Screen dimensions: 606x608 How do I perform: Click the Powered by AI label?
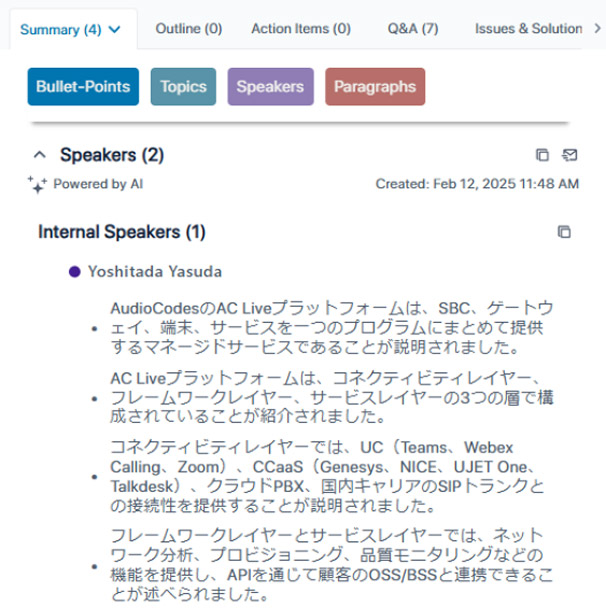tap(98, 184)
